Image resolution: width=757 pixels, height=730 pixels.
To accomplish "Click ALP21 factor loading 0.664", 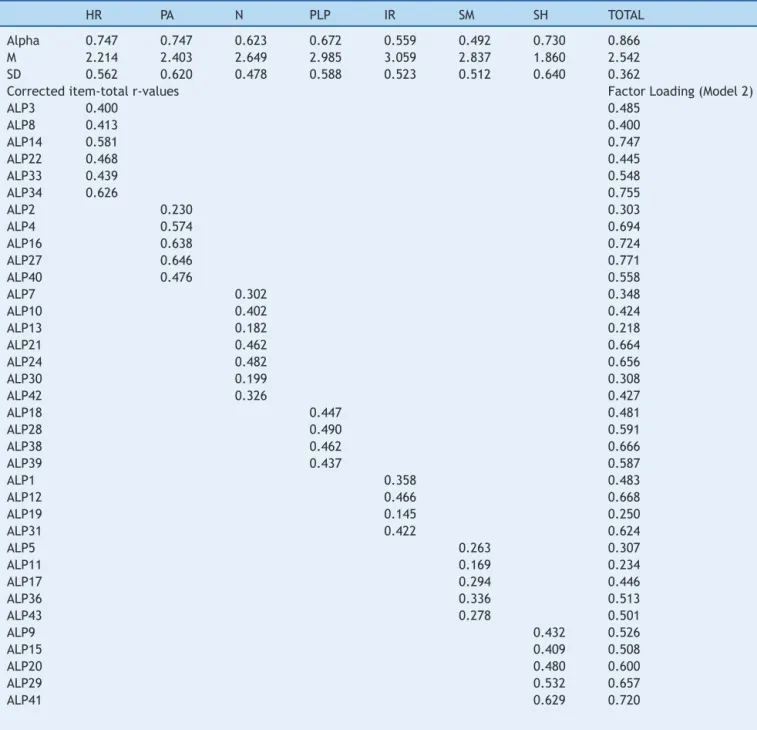I will tap(624, 345).
